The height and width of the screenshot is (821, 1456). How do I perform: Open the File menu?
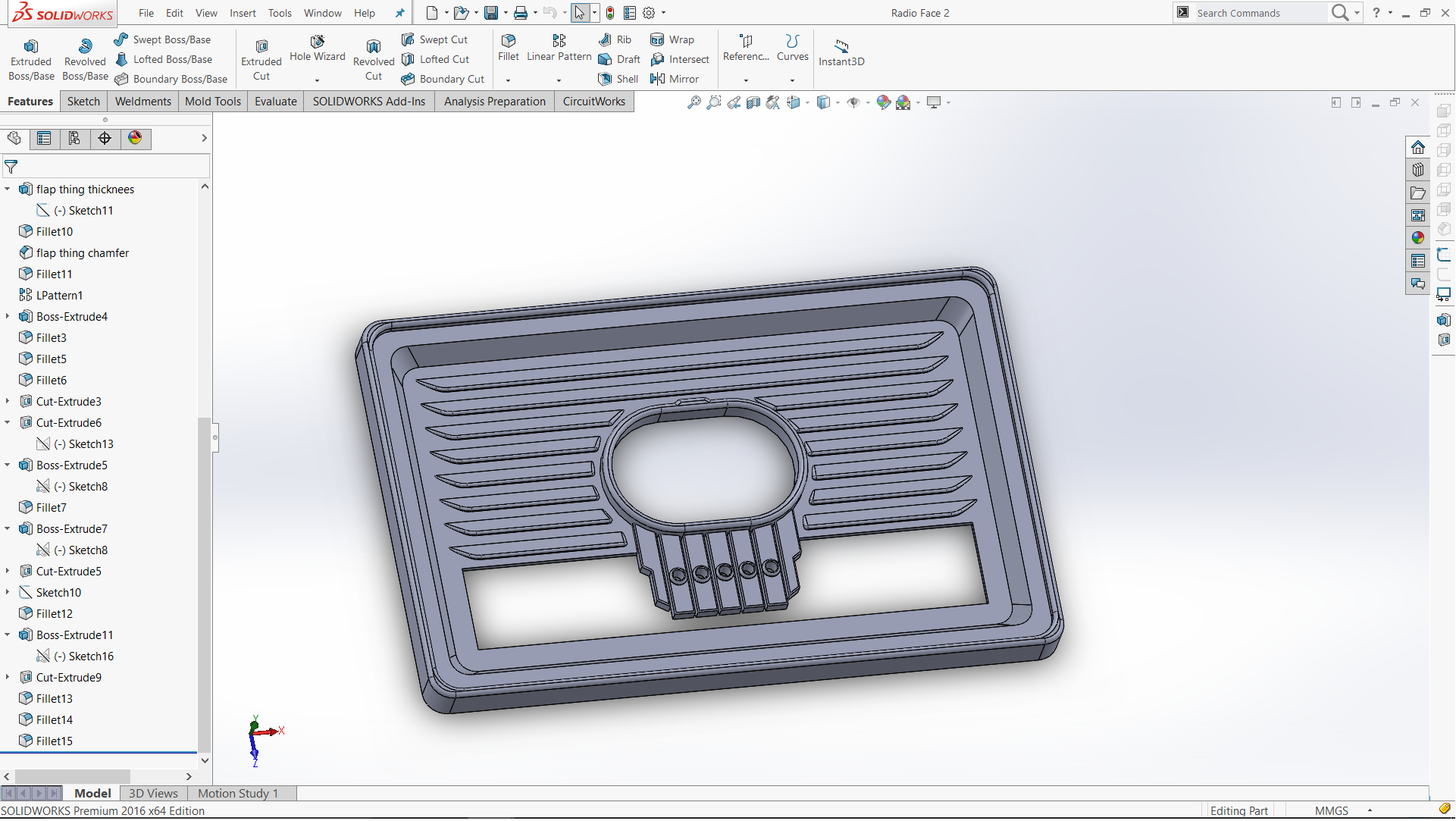(146, 13)
